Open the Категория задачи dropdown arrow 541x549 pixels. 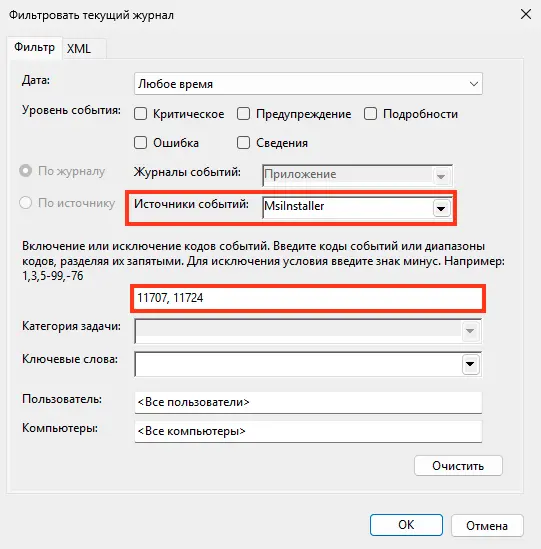click(470, 331)
